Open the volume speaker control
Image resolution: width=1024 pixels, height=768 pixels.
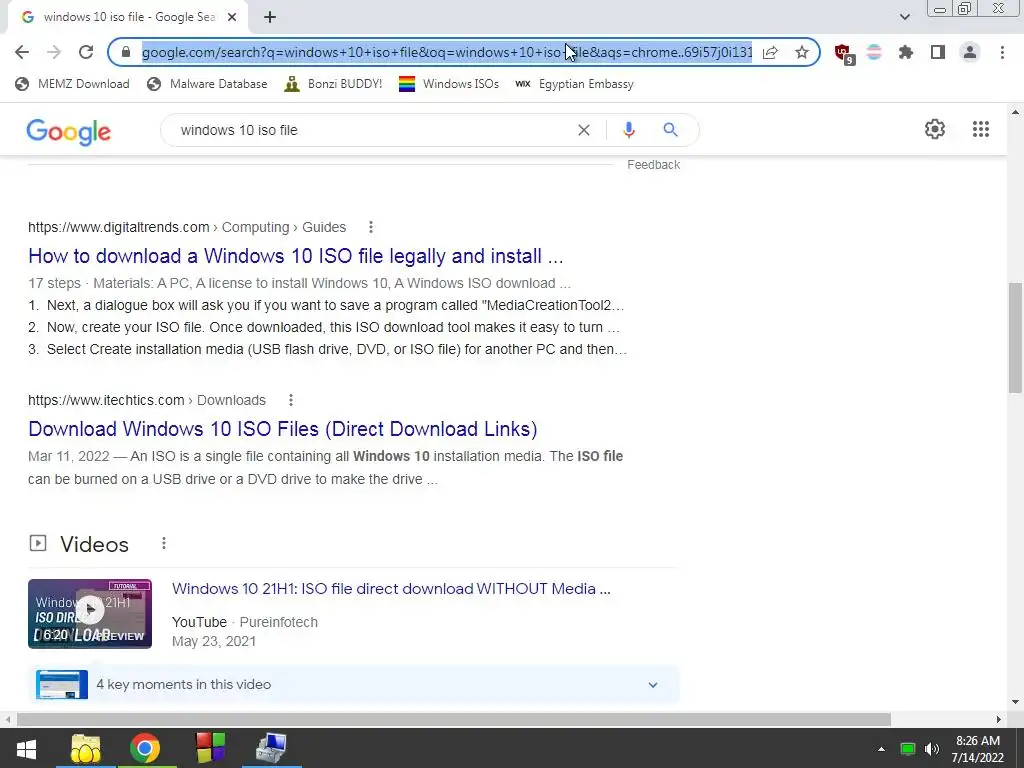(932, 749)
